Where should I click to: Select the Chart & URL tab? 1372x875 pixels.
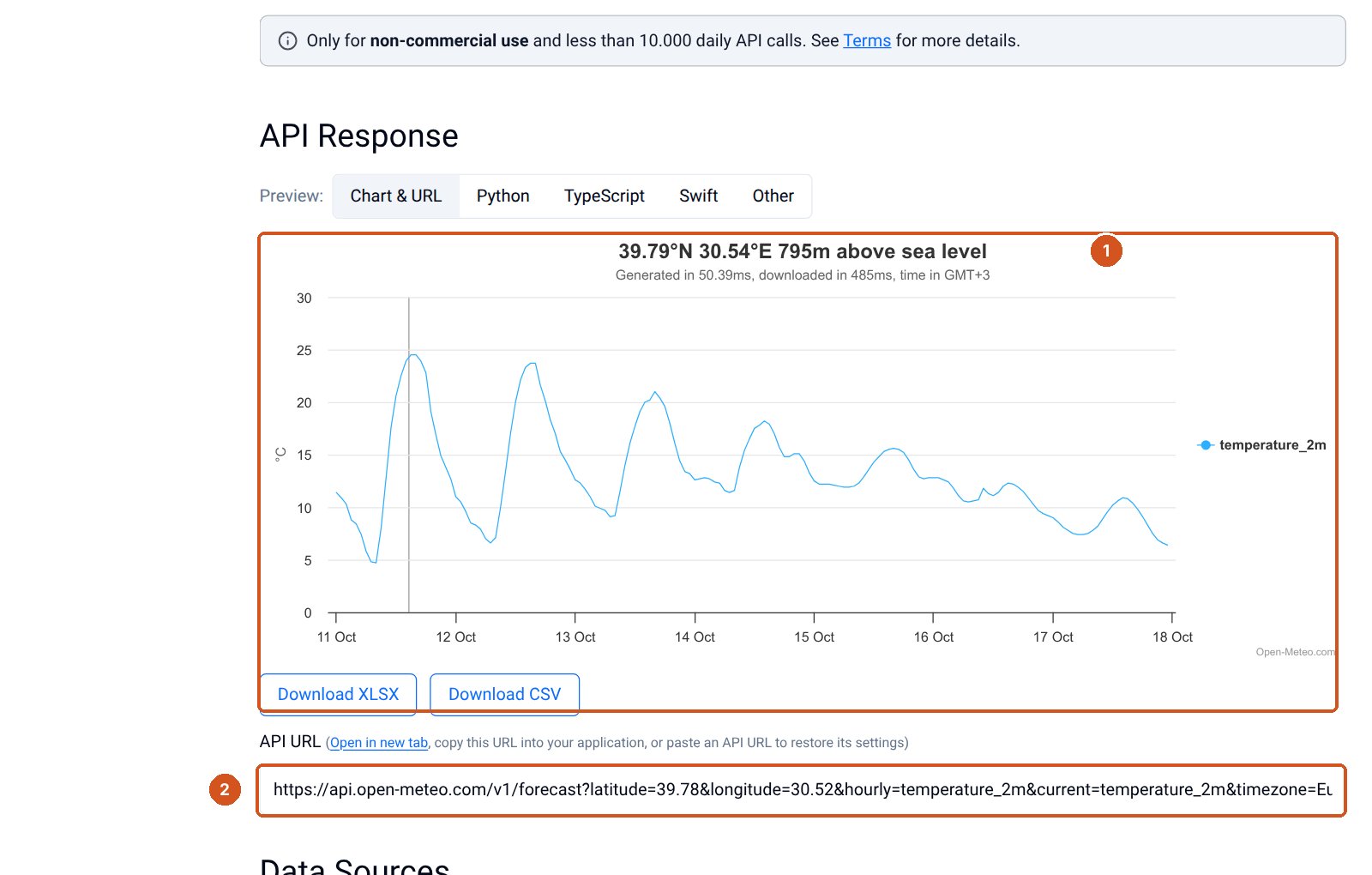tap(396, 196)
